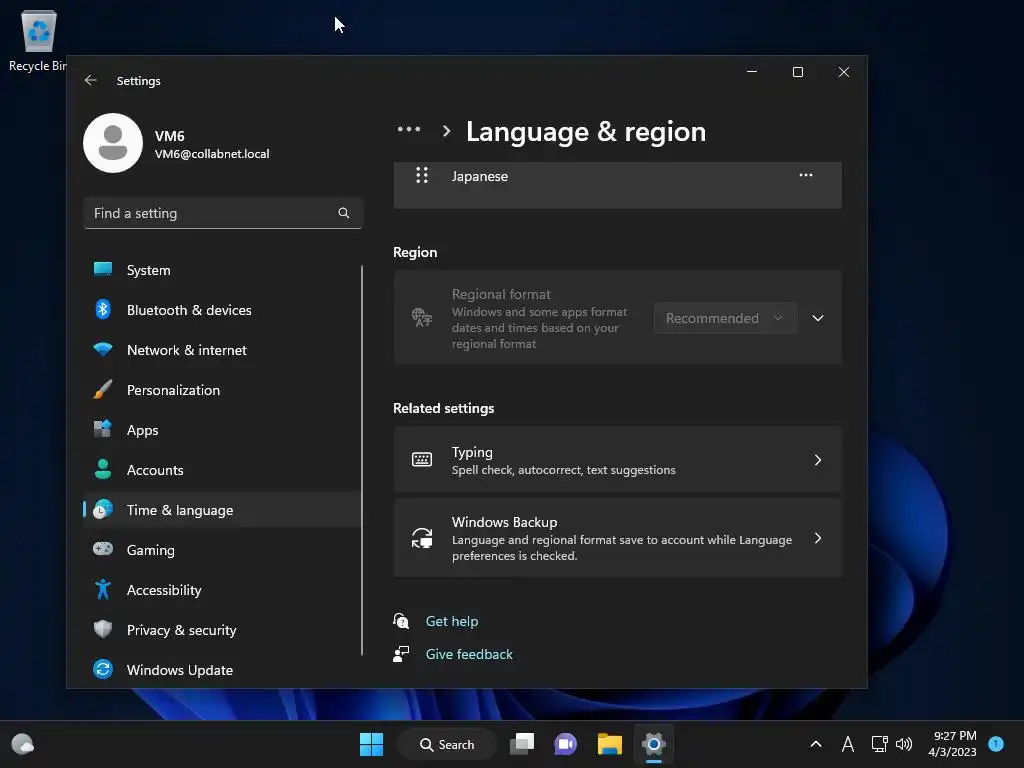Image resolution: width=1024 pixels, height=768 pixels.
Task: Click the volume speaker tray icon
Action: click(904, 744)
